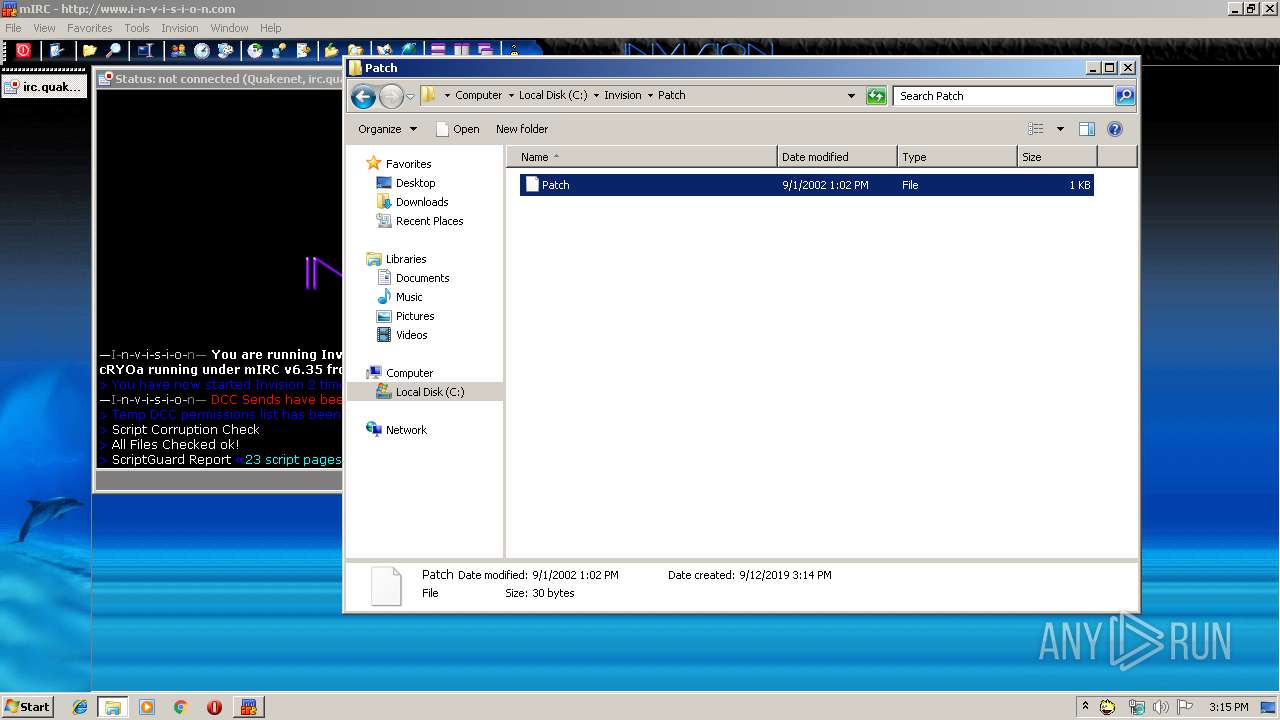Refresh the Patch folder view
The height and width of the screenshot is (720, 1280).
(x=876, y=96)
